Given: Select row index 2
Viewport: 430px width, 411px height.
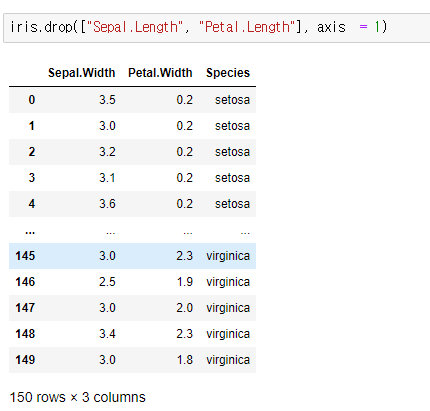Looking at the screenshot, I should 32,152.
